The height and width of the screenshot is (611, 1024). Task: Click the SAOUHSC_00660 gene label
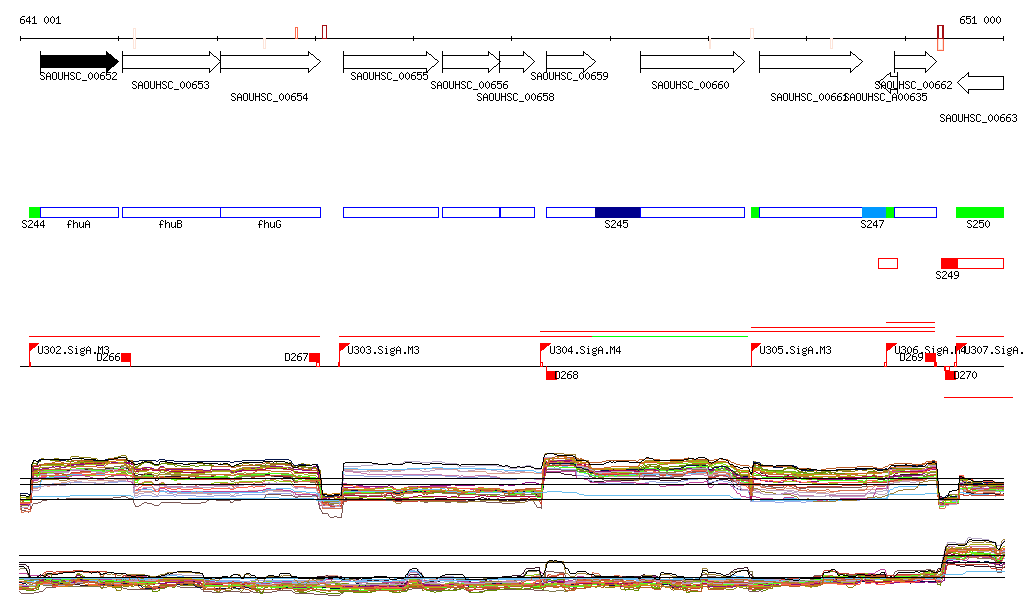[x=690, y=86]
